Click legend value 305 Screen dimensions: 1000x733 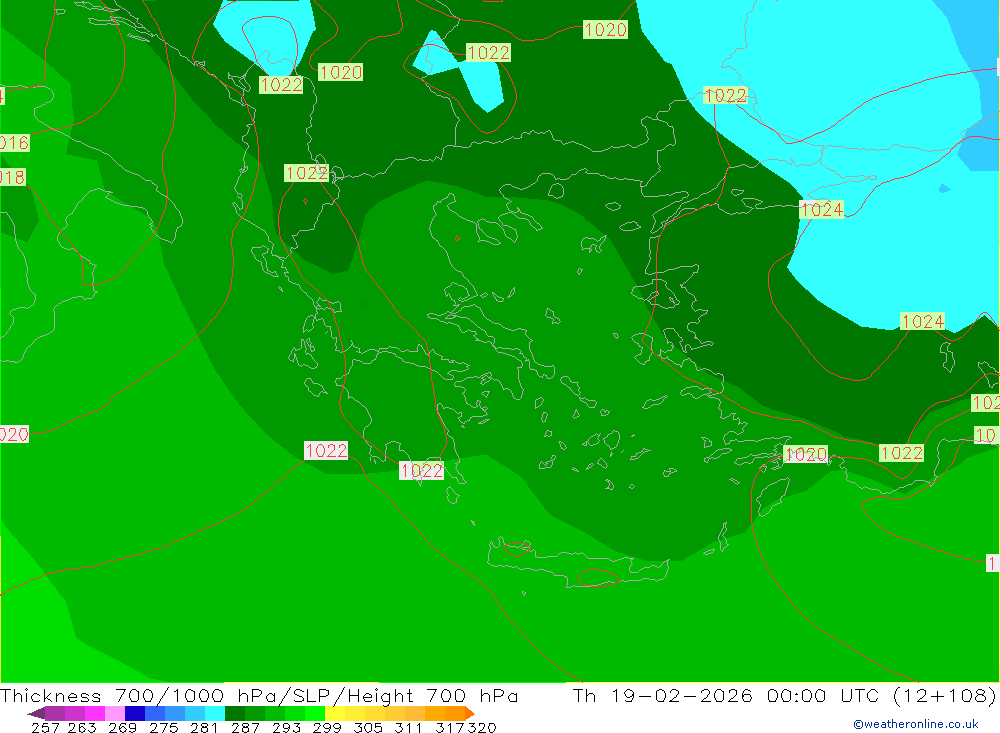pos(367,727)
